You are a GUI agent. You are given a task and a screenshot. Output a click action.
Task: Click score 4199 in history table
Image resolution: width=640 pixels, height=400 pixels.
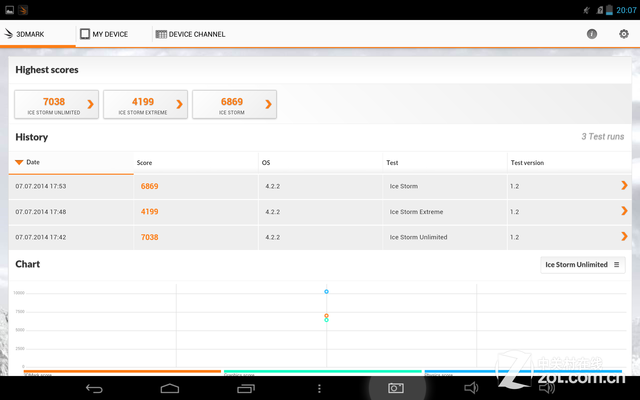point(149,211)
